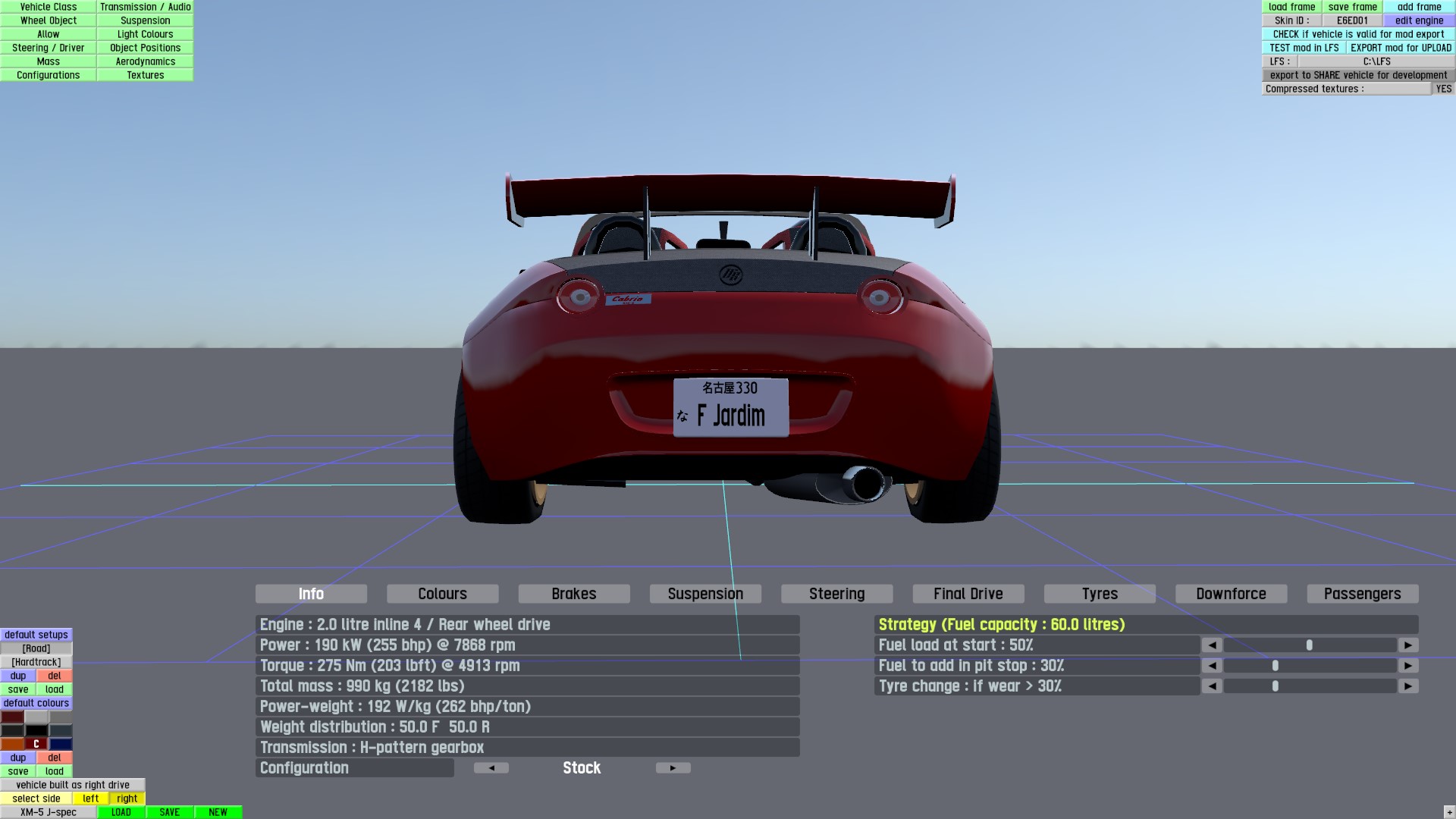Increase Fuel to add in pit stop
The image size is (1456, 819).
click(x=1408, y=666)
